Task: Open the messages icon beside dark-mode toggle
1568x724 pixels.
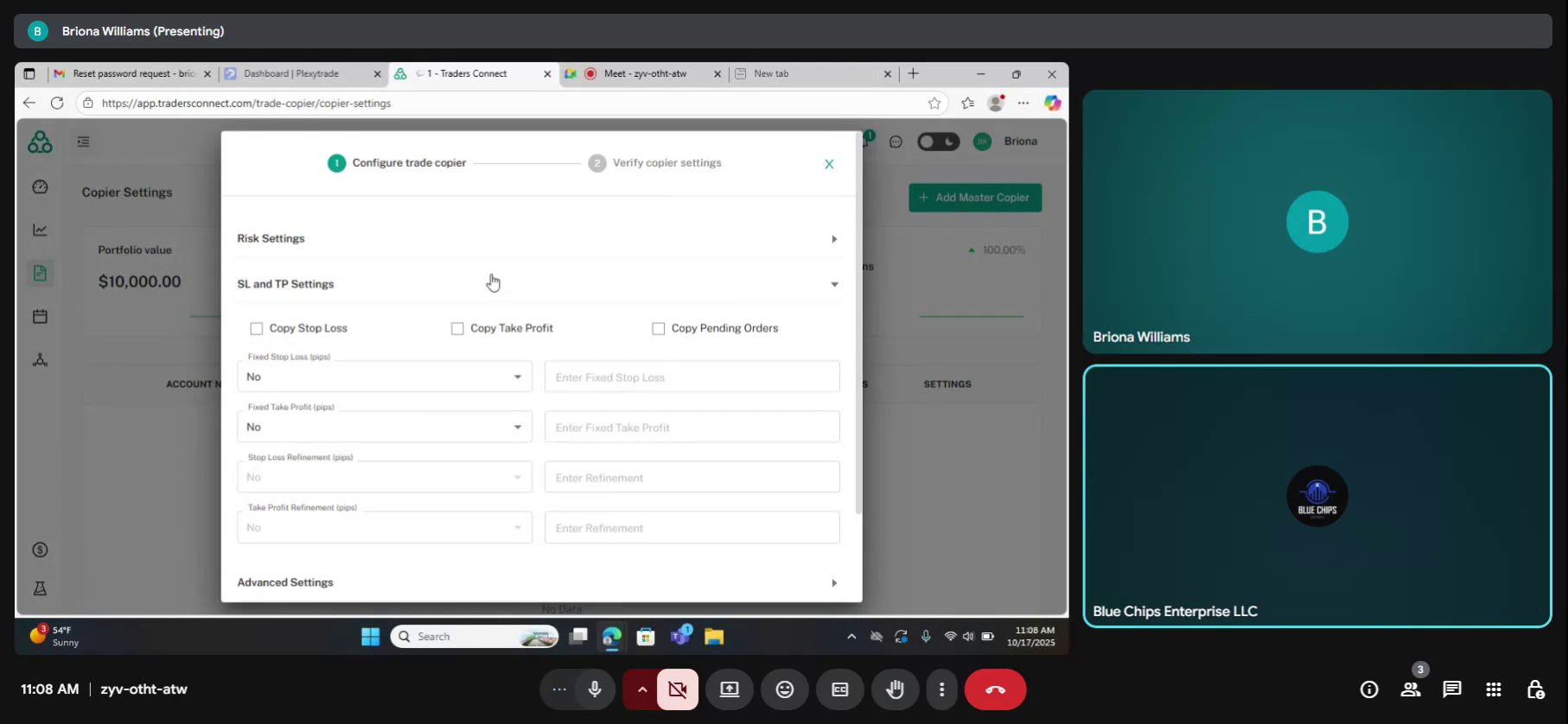Action: coord(896,142)
